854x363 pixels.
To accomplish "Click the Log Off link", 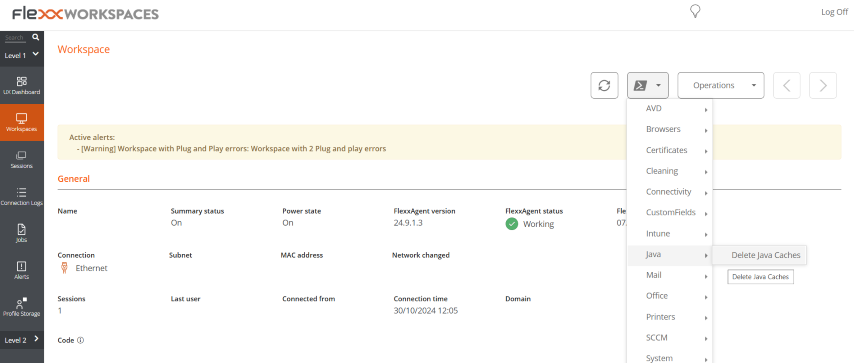I will pos(834,12).
